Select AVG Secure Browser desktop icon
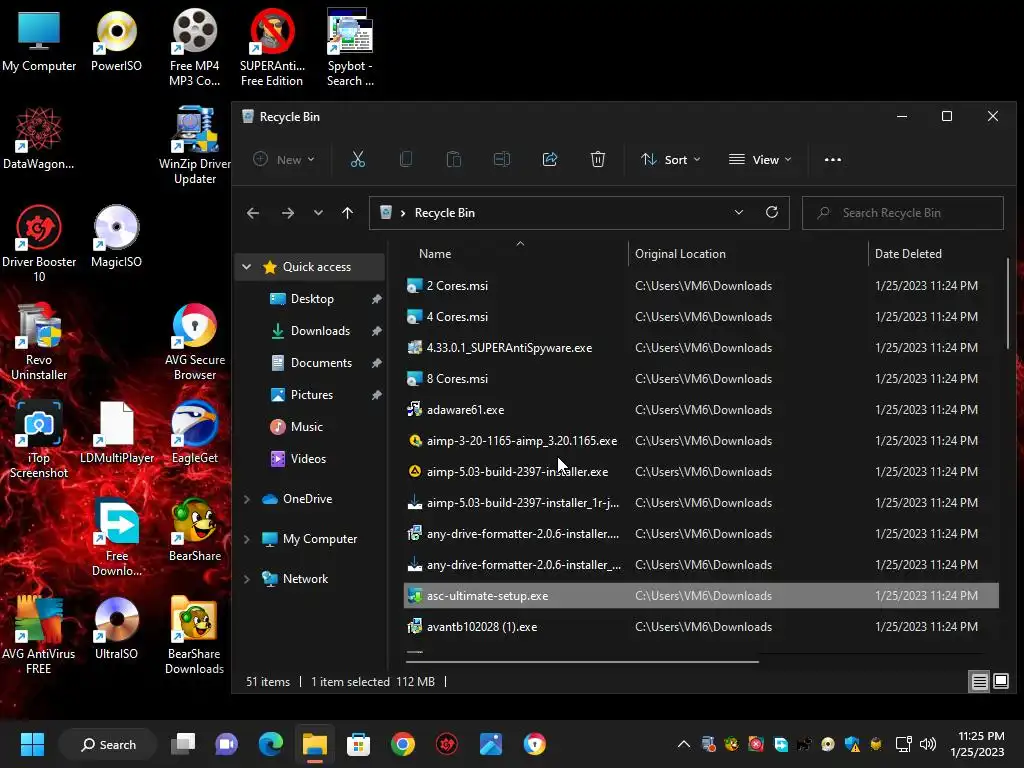The height and width of the screenshot is (768, 1024). pyautogui.click(x=195, y=342)
